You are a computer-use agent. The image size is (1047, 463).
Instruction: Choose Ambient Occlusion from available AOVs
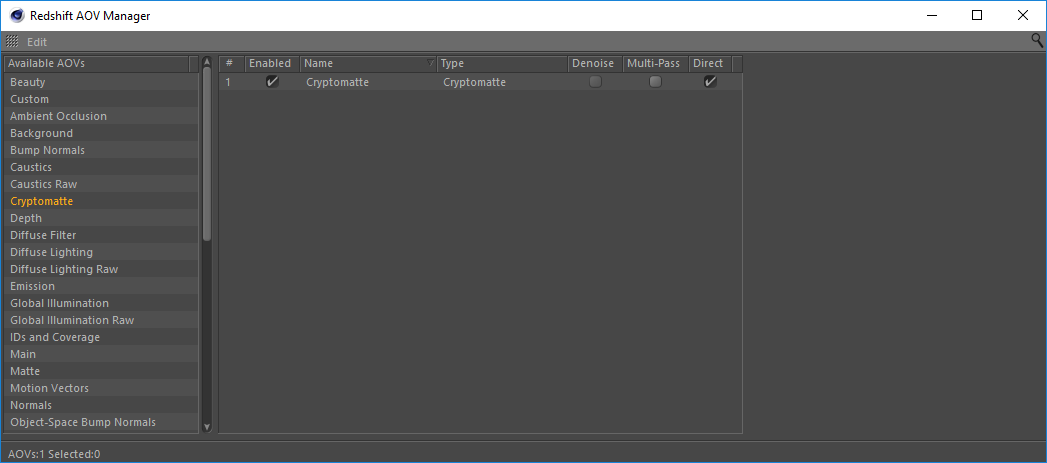coord(58,116)
